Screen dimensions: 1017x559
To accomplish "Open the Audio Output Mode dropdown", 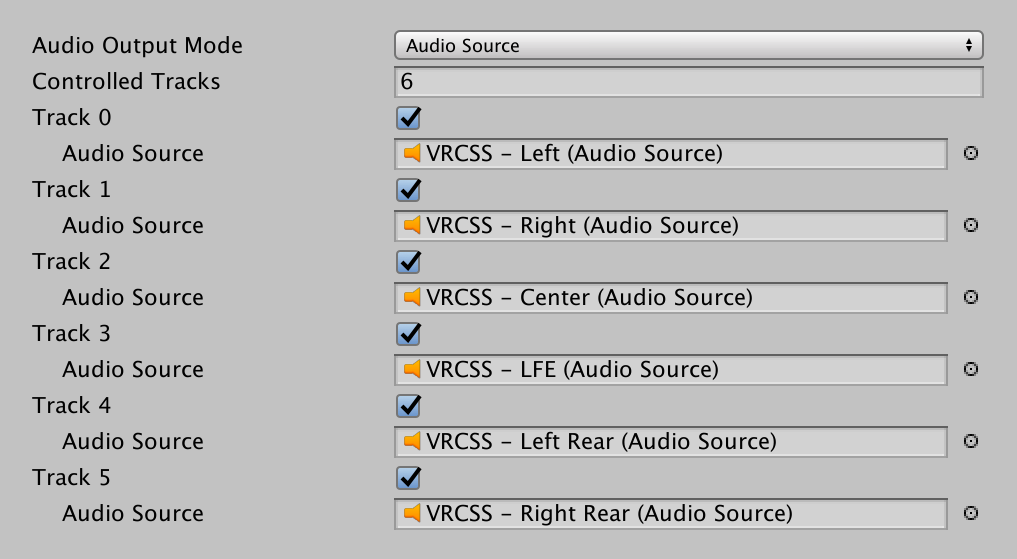I will (689, 45).
